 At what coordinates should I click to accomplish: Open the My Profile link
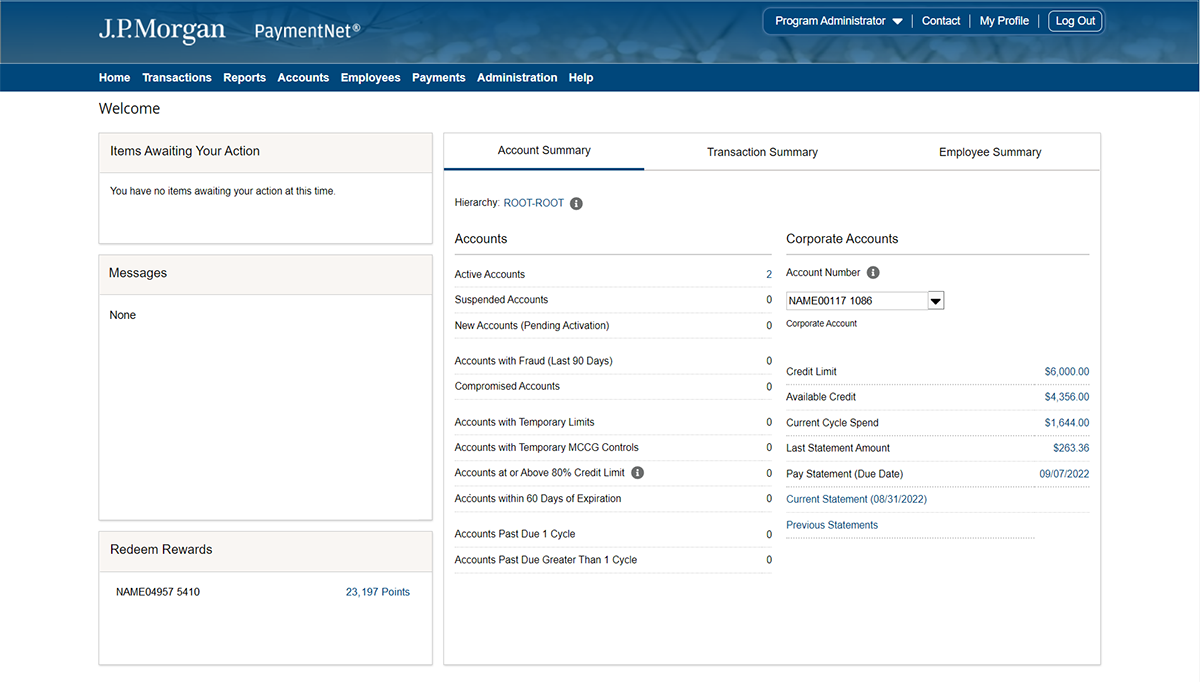point(1004,21)
